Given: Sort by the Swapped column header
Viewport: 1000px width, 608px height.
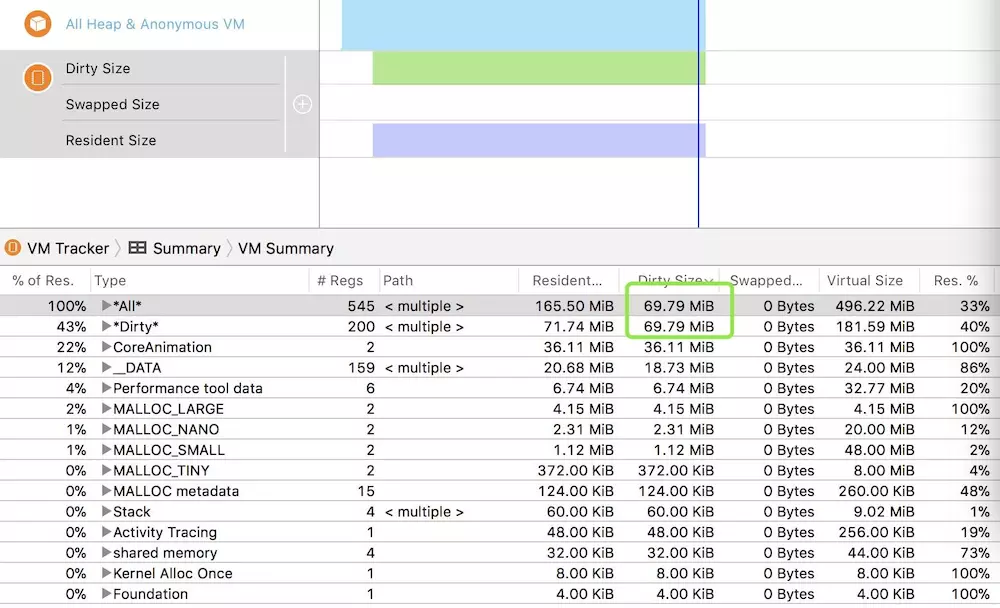Looking at the screenshot, I should pos(768,281).
